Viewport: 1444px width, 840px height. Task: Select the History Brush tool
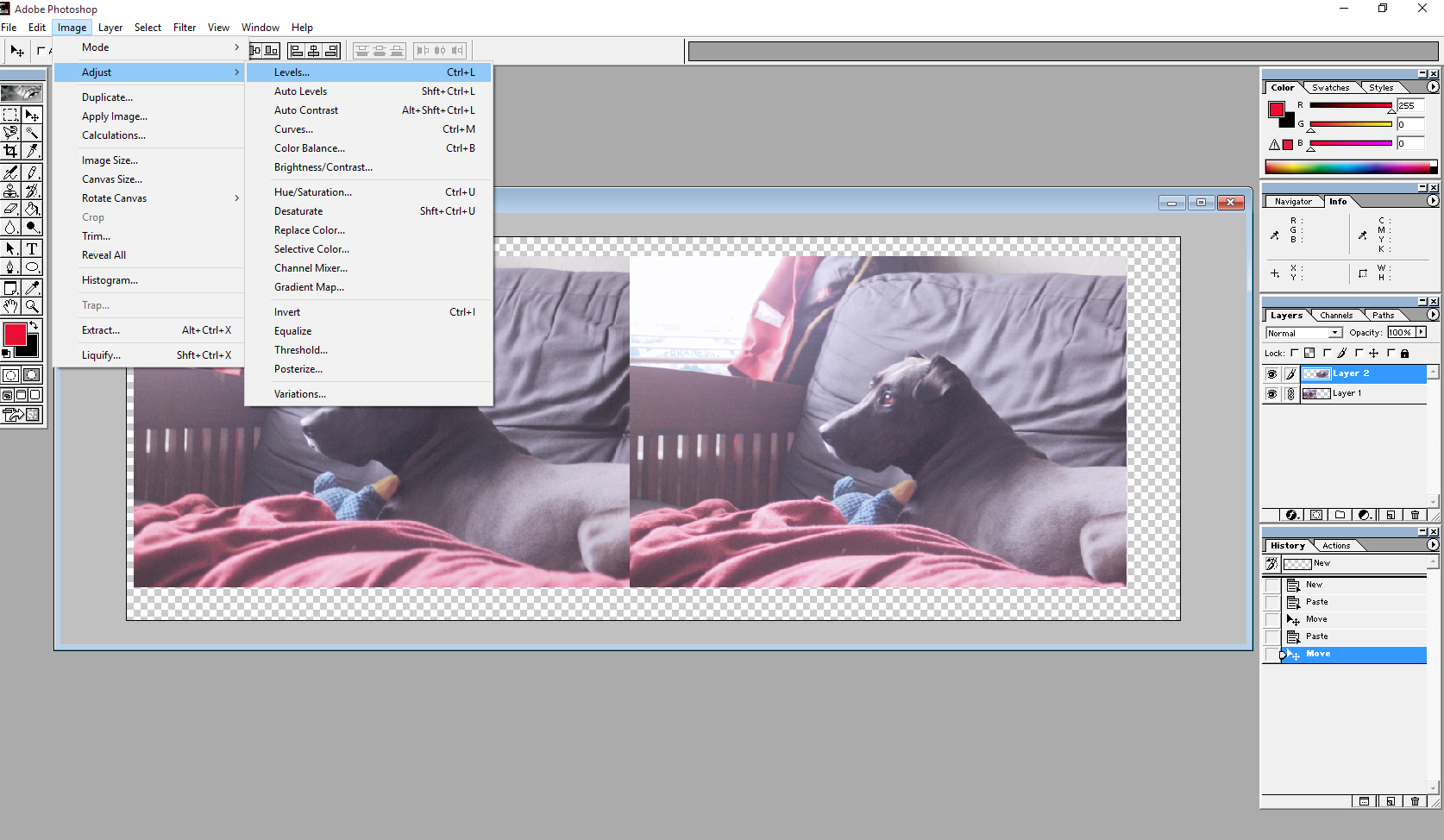(32, 191)
